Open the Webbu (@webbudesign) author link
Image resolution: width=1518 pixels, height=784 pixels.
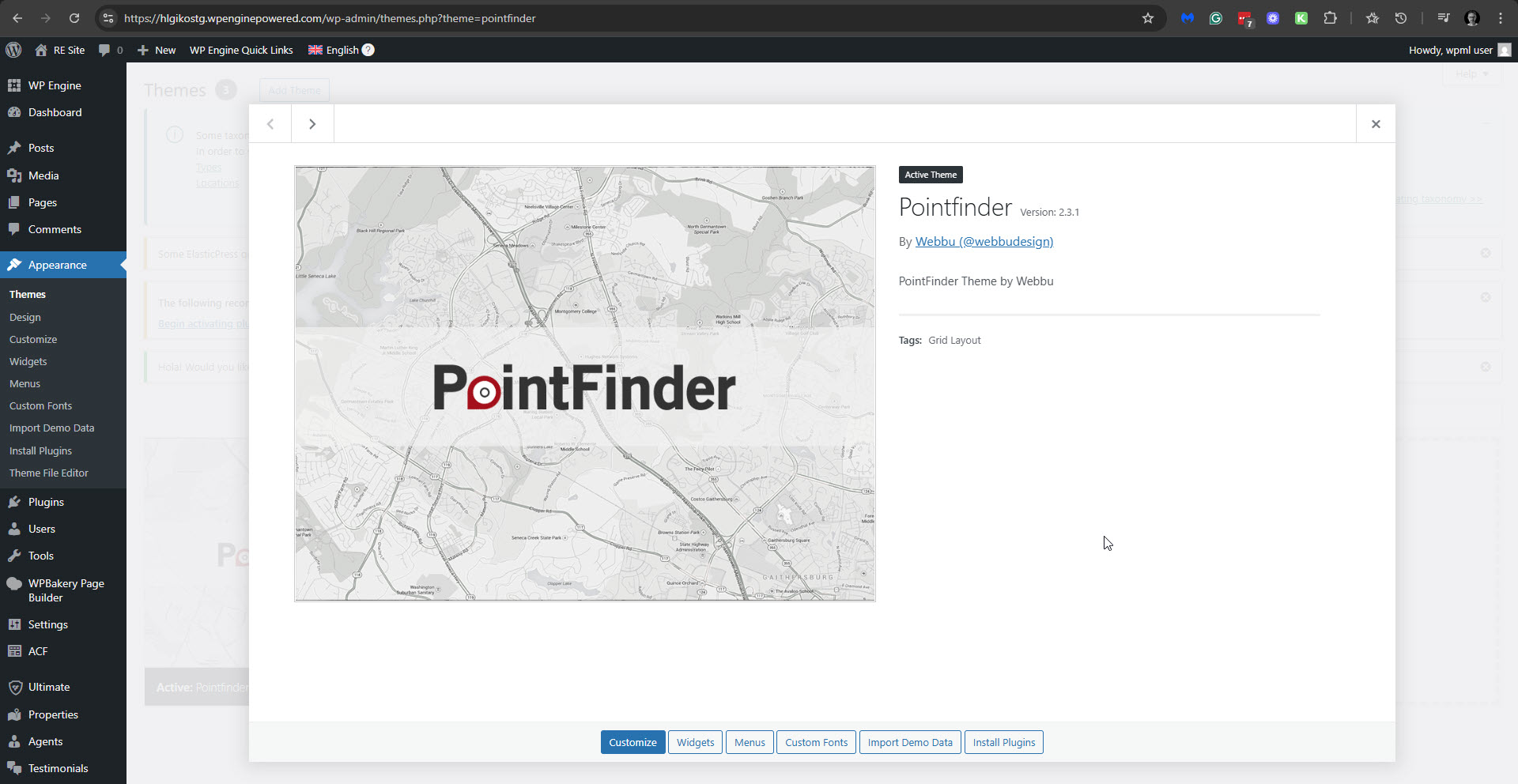984,241
